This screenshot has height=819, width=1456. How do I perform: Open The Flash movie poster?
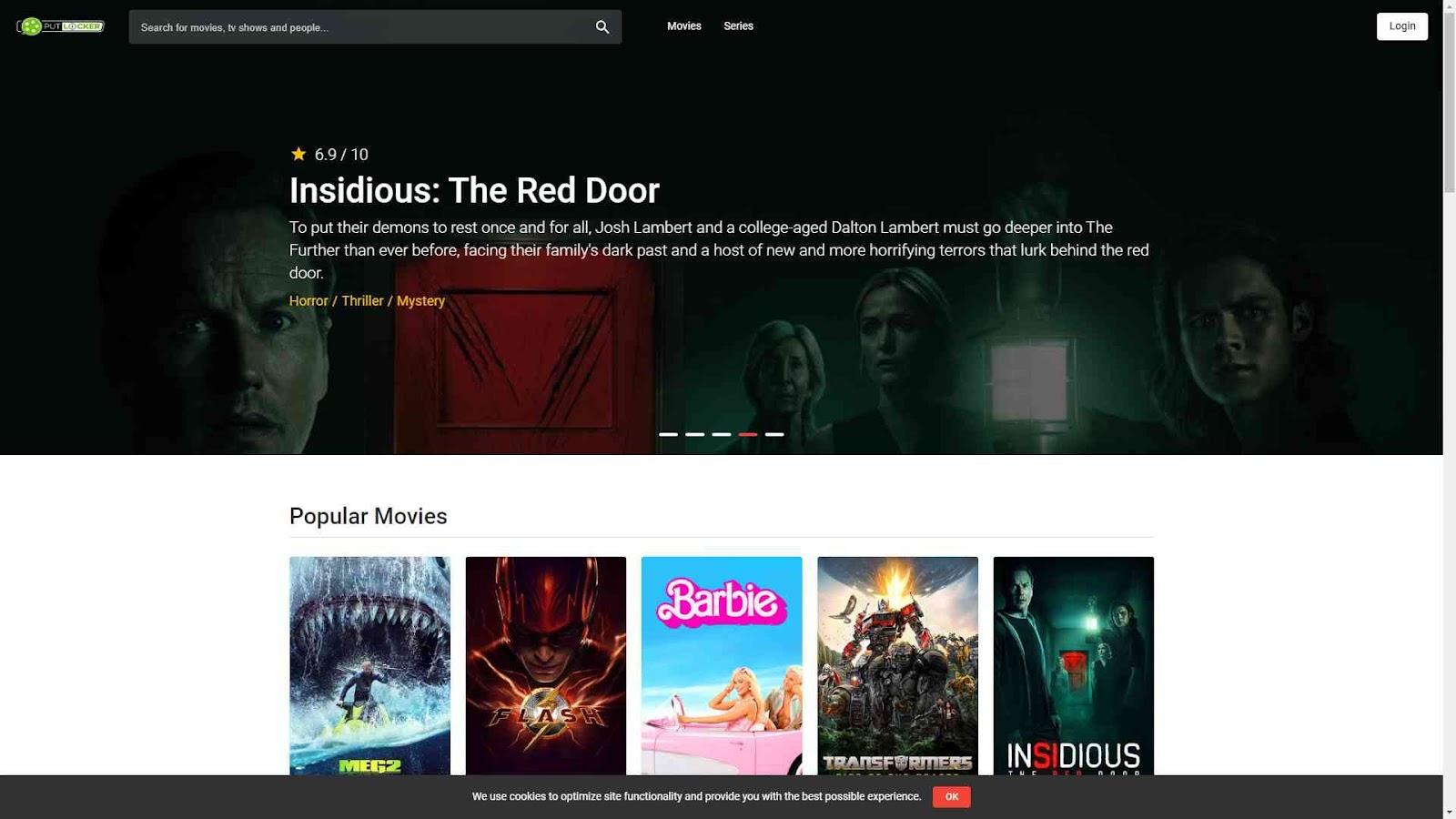(x=546, y=666)
